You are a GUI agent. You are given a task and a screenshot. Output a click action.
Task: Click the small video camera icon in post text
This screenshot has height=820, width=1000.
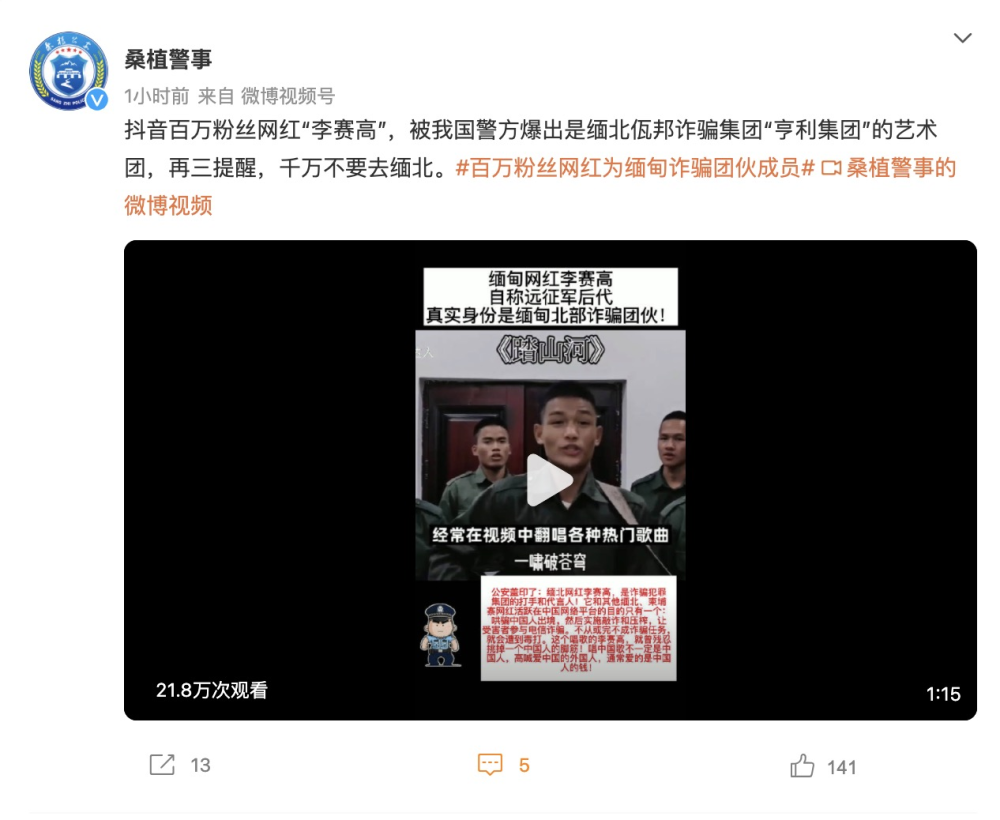point(831,168)
